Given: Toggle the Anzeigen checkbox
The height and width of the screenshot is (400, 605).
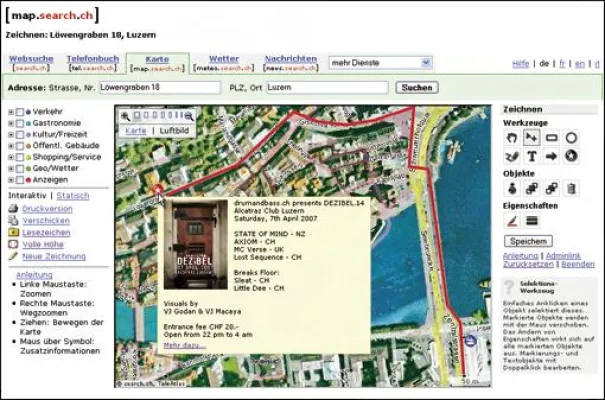Looking at the screenshot, I should point(20,180).
